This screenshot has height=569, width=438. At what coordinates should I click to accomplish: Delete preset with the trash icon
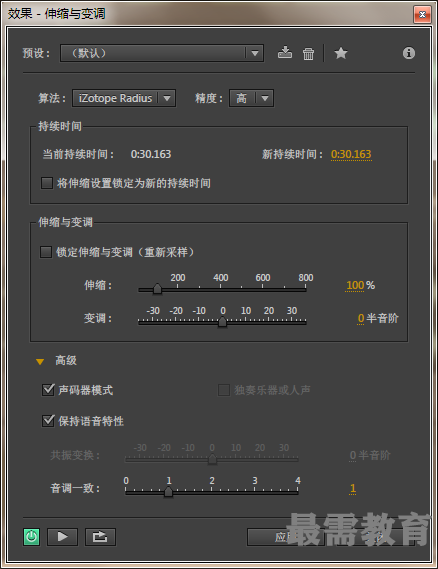tap(308, 53)
